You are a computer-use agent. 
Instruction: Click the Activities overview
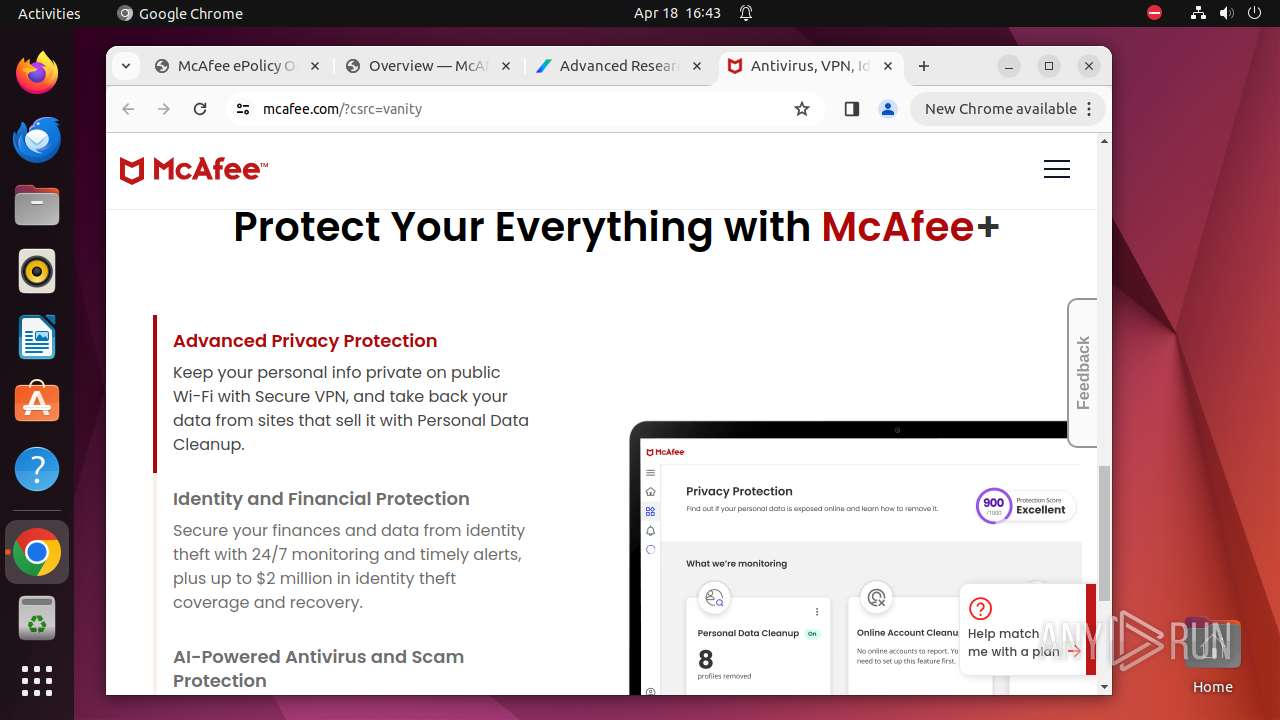coord(49,13)
